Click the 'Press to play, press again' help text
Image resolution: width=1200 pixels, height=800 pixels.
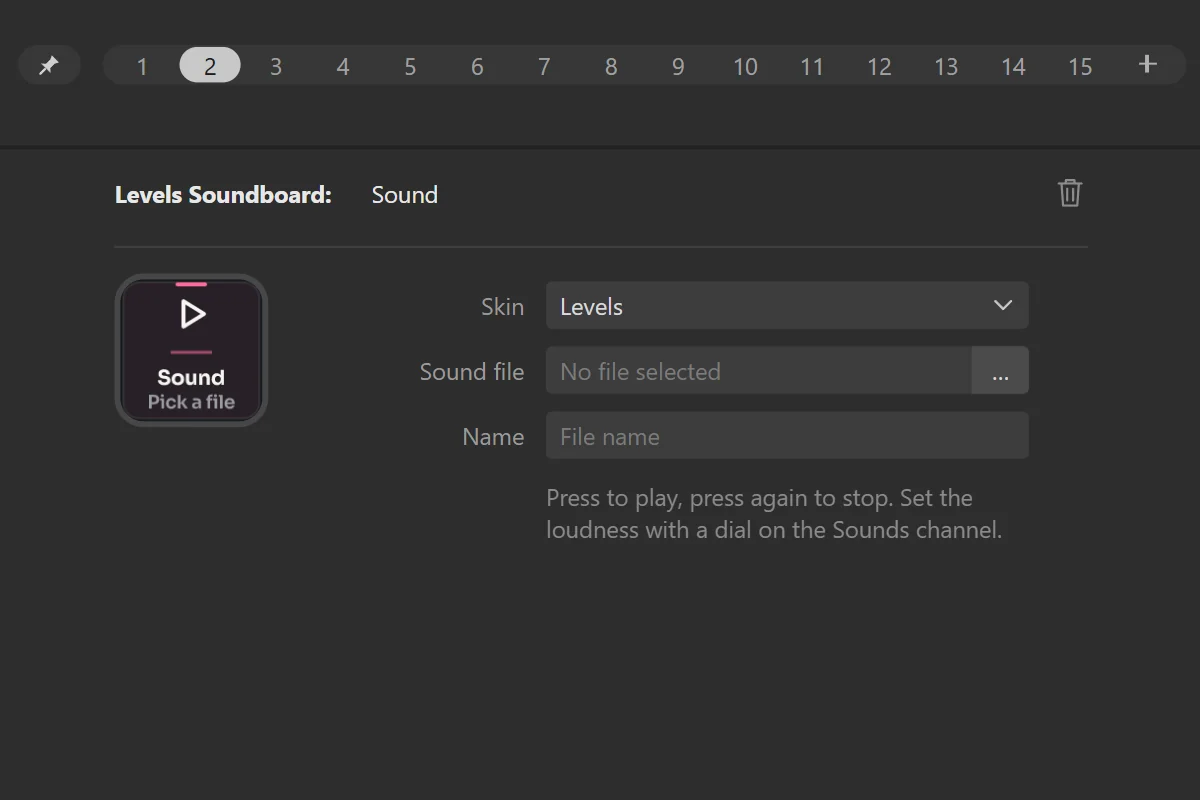[x=774, y=513]
